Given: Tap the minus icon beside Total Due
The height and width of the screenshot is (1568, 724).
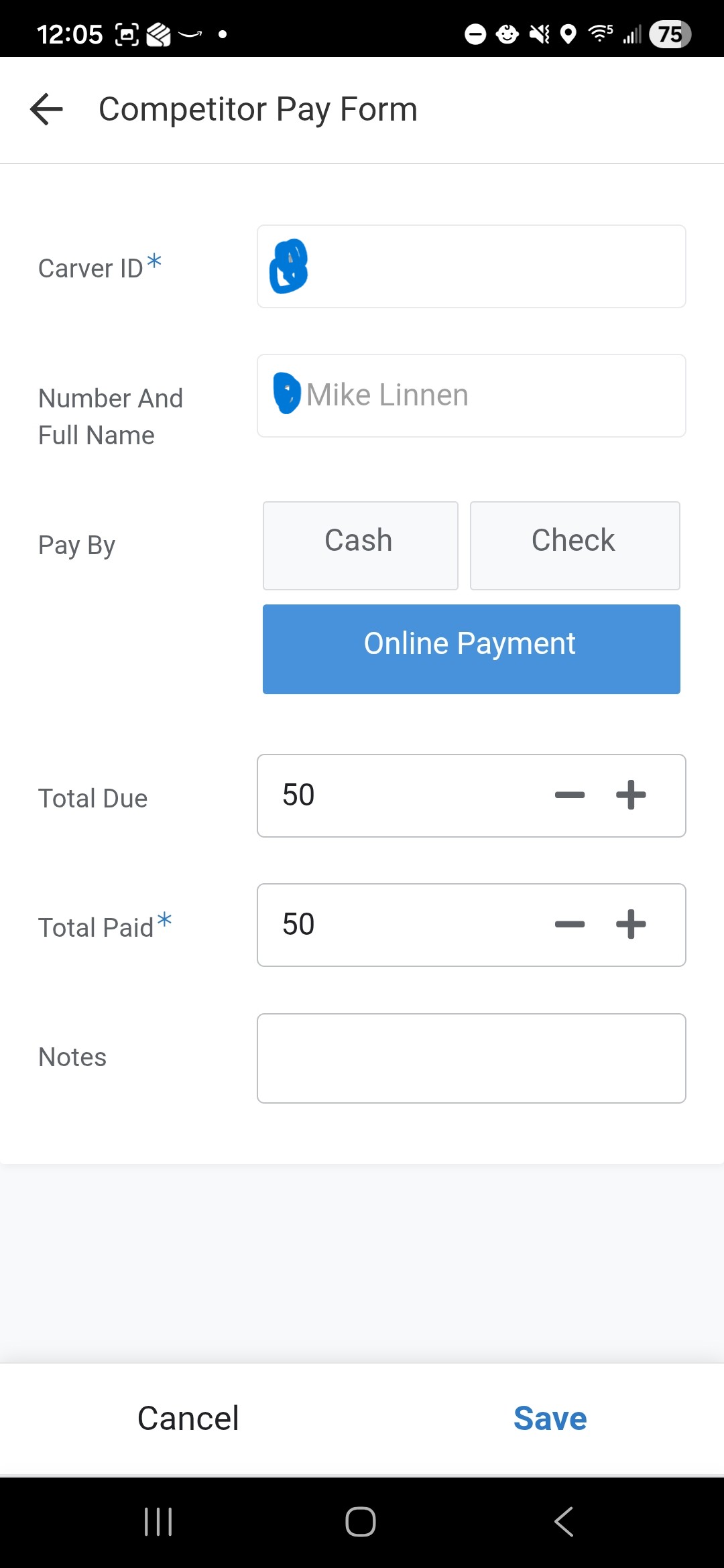Looking at the screenshot, I should [x=569, y=795].
